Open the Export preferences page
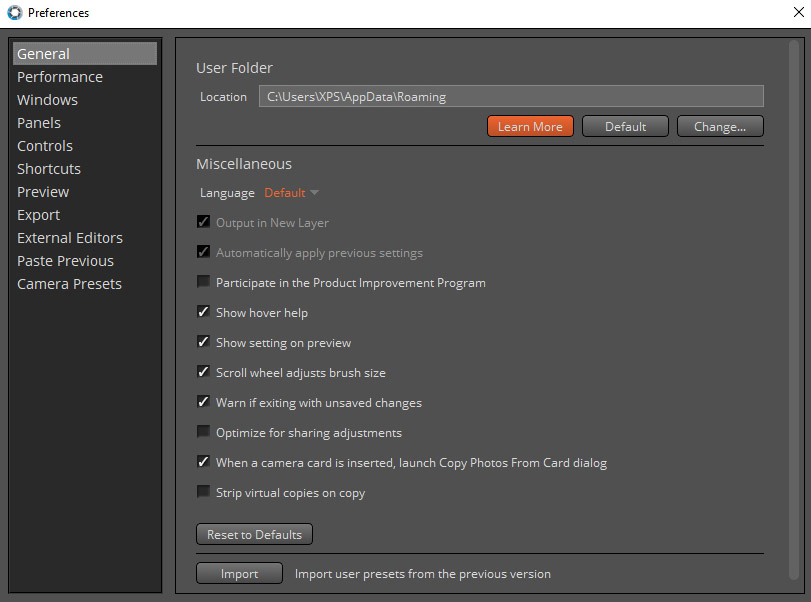 point(38,214)
